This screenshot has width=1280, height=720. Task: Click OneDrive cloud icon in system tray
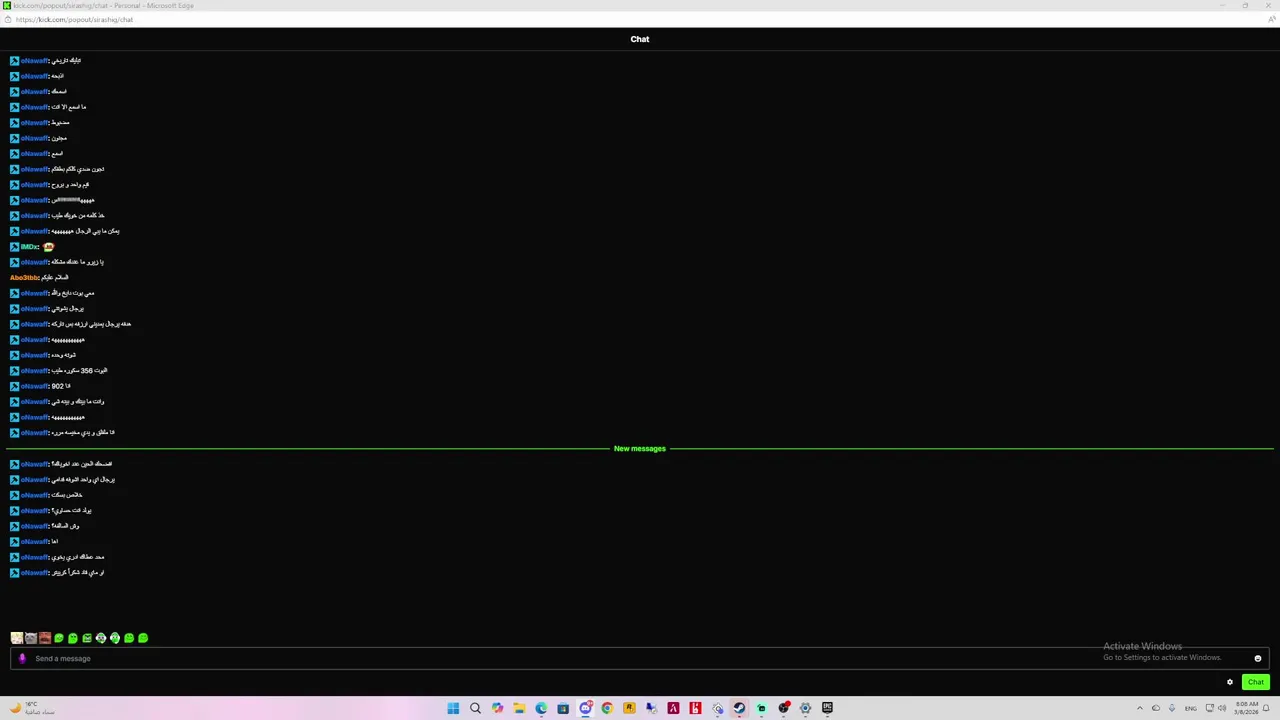[x=1156, y=708]
